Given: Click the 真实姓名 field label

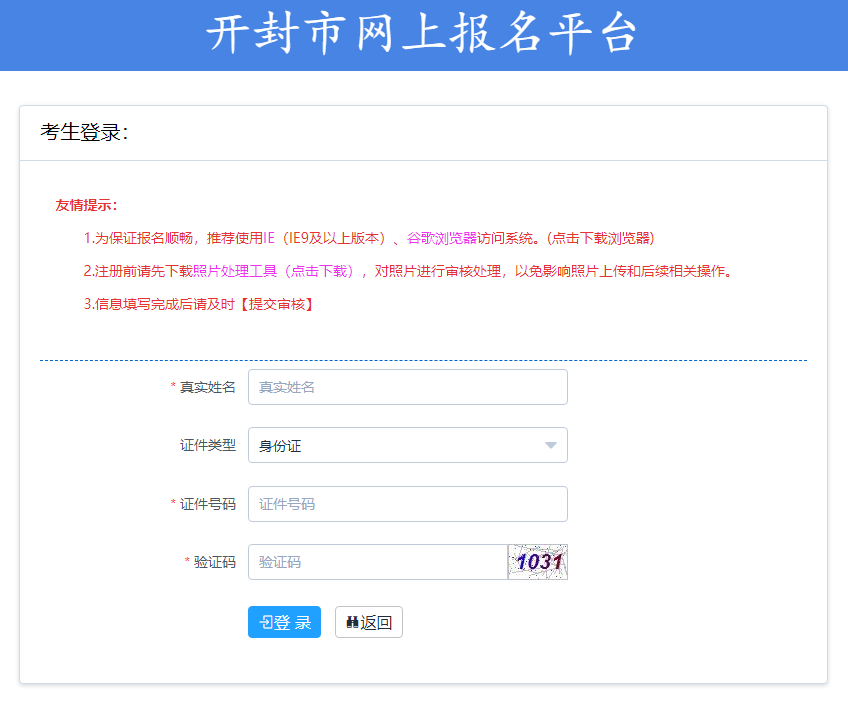Looking at the screenshot, I should [x=207, y=387].
